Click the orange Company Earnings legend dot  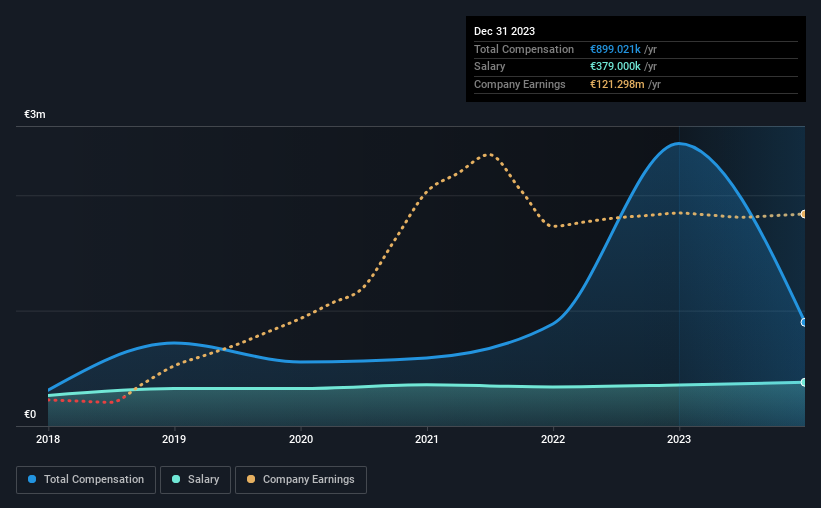coord(251,479)
